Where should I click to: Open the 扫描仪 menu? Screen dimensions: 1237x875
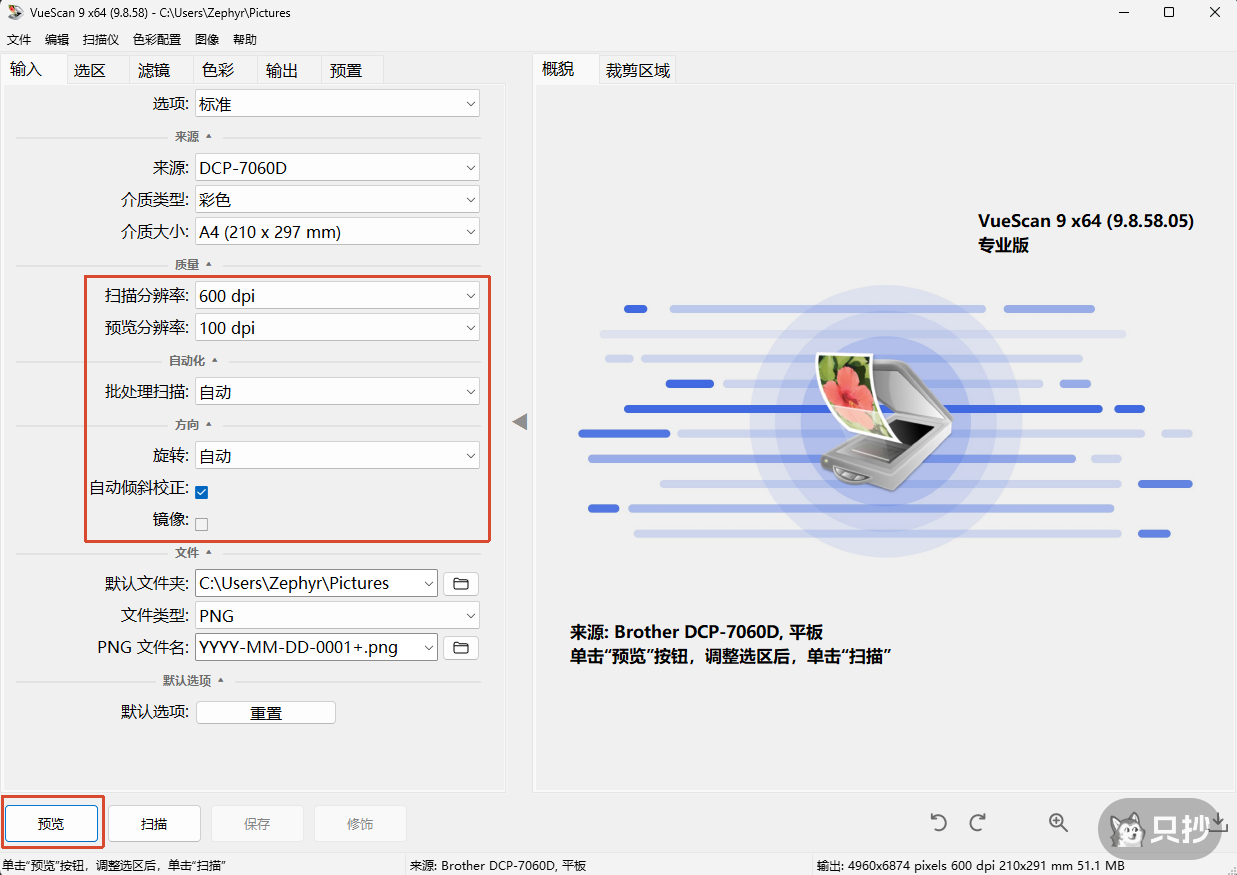tap(101, 40)
